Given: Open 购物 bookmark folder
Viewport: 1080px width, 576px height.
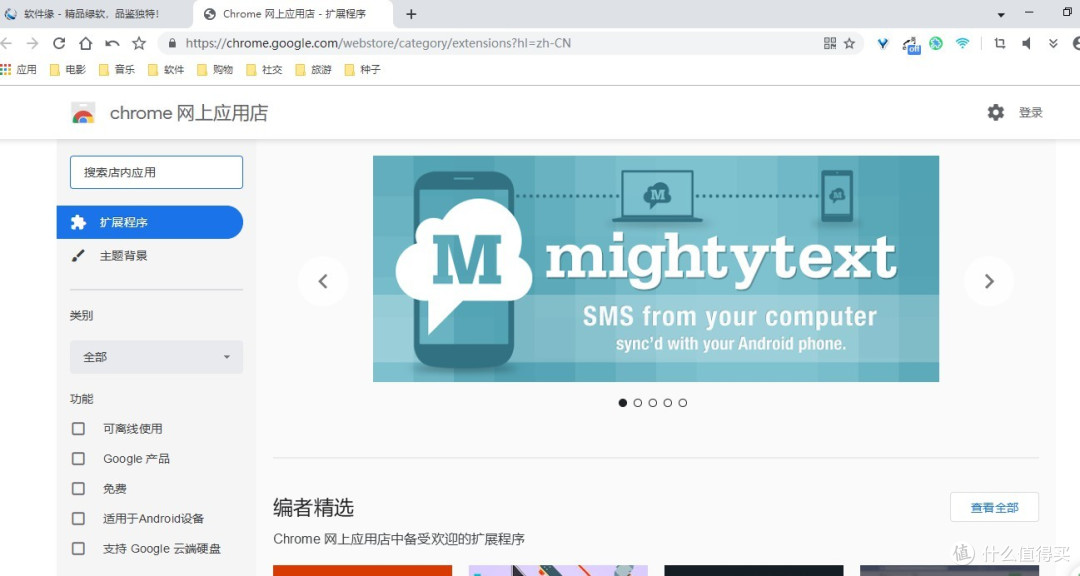Looking at the screenshot, I should [215, 70].
